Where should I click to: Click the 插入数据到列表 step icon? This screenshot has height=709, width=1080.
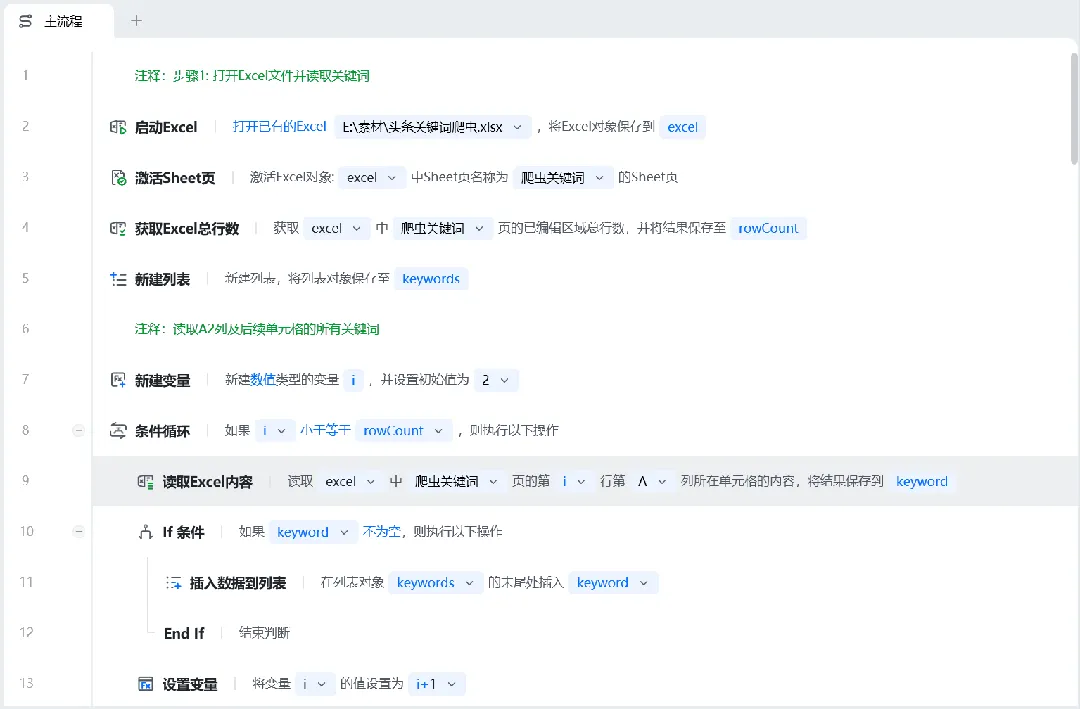[173, 583]
